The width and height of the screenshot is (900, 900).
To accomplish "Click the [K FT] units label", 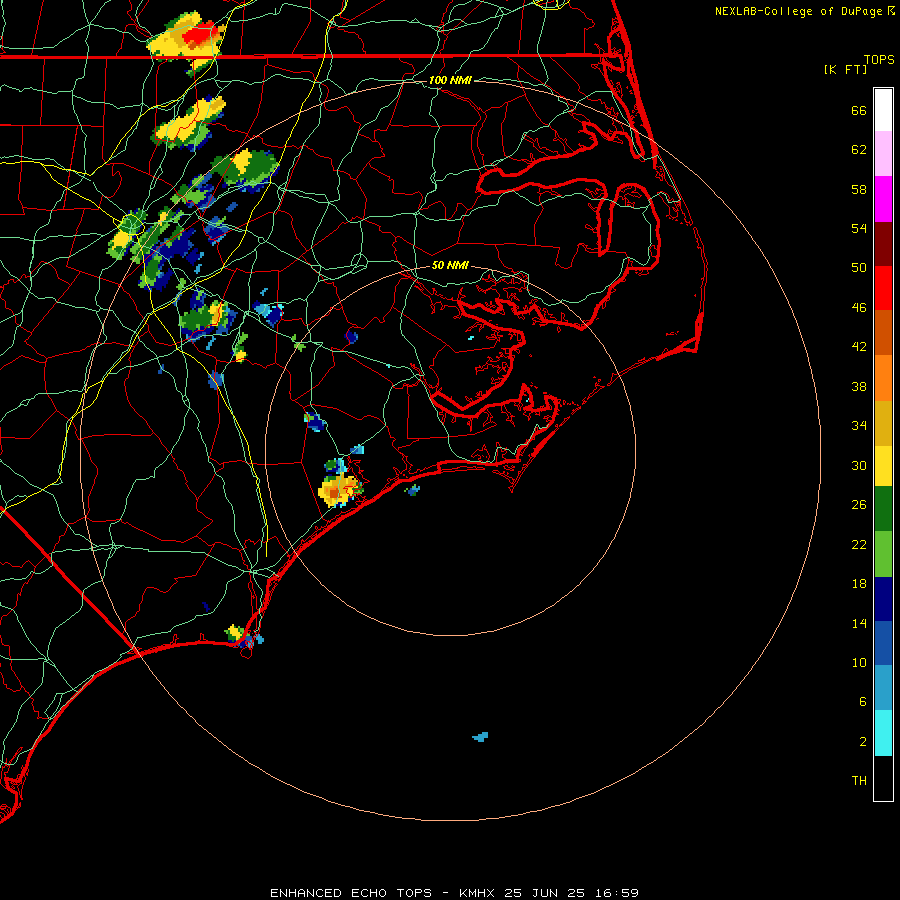I will click(x=845, y=70).
